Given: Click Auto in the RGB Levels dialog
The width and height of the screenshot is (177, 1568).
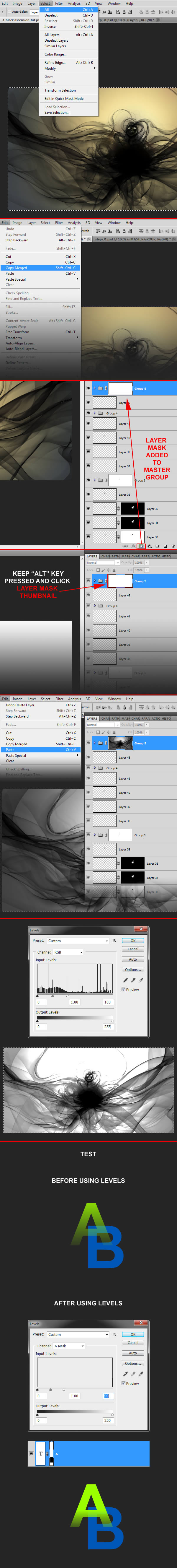Looking at the screenshot, I should [x=133, y=959].
